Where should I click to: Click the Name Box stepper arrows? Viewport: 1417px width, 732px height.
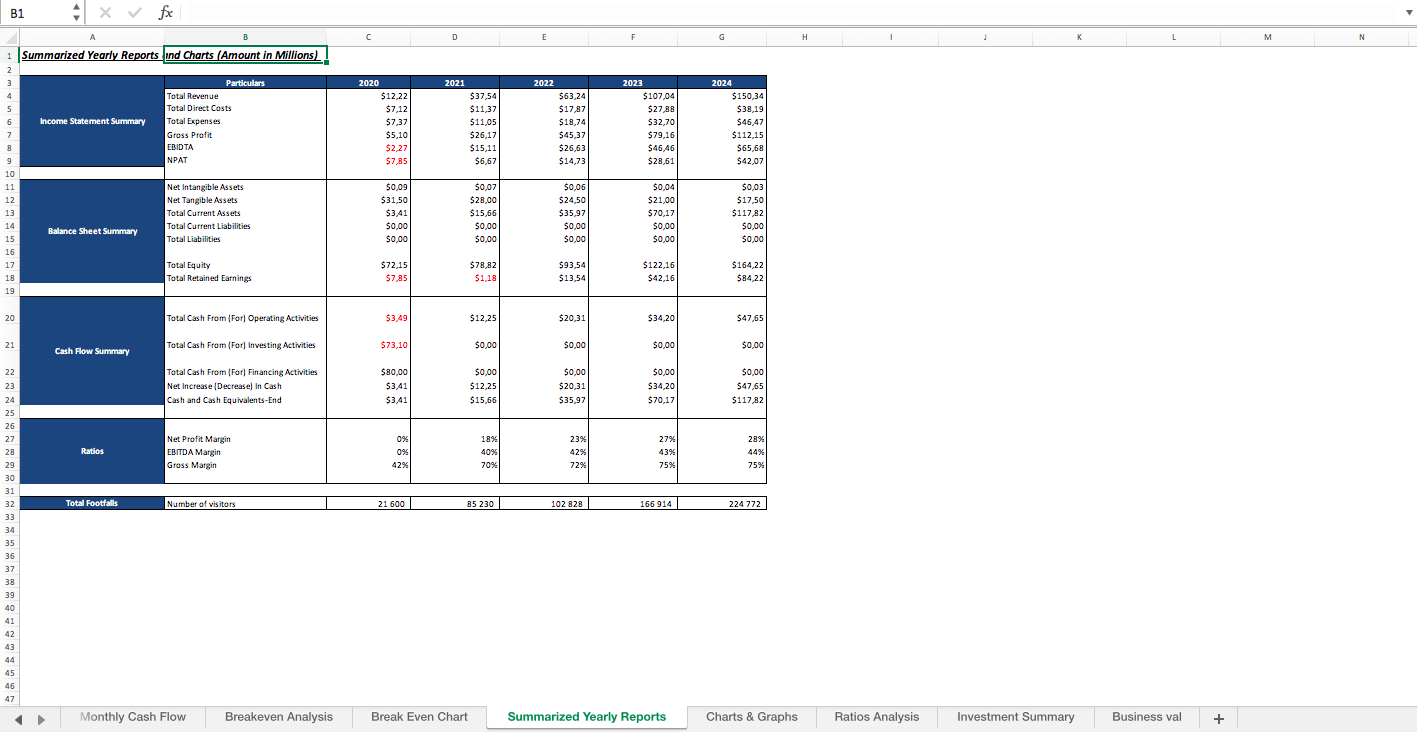point(77,13)
